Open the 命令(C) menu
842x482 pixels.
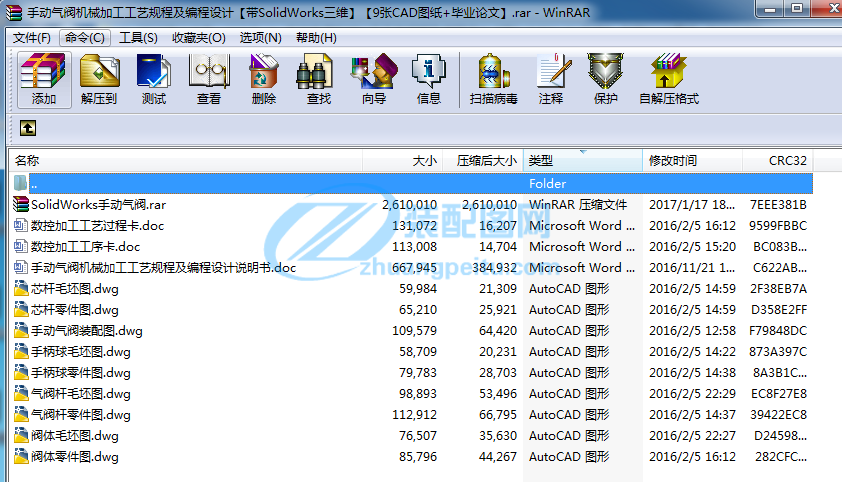[85, 38]
